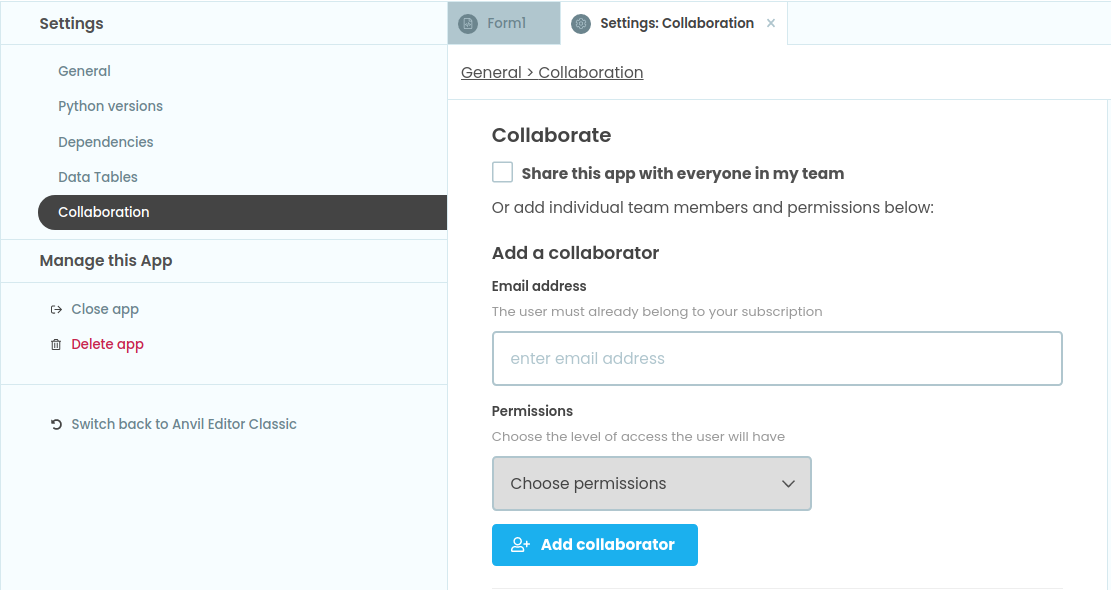This screenshot has width=1111, height=590.
Task: Open the General settings section
Action: 84,70
